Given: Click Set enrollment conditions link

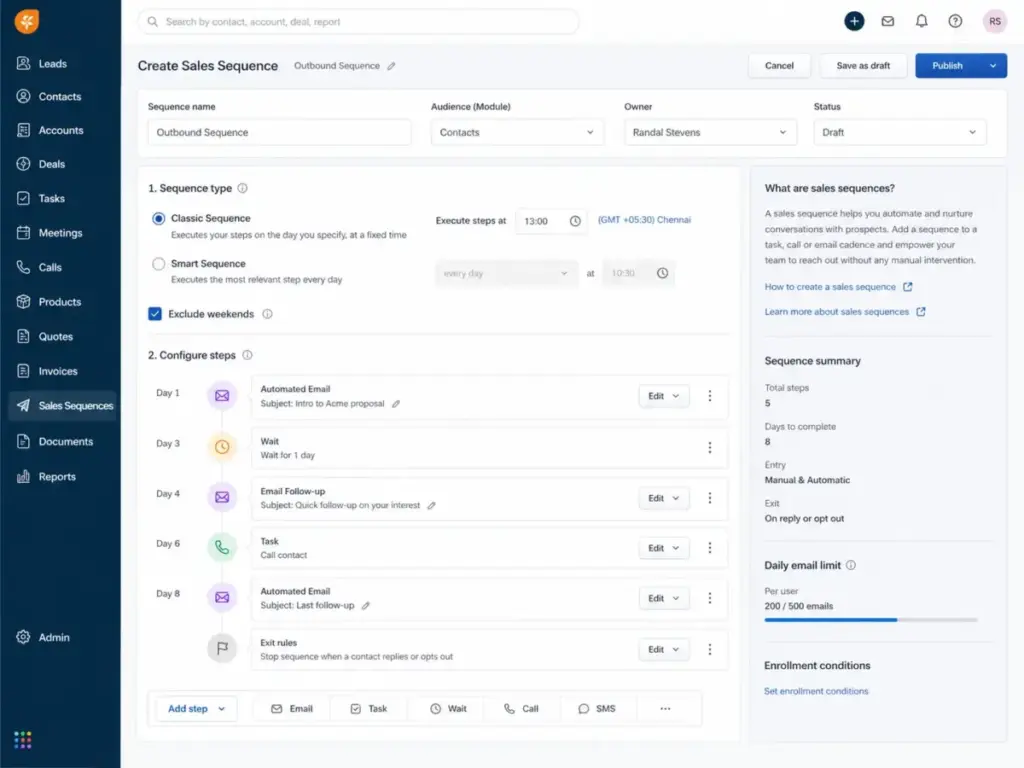Looking at the screenshot, I should pos(816,691).
